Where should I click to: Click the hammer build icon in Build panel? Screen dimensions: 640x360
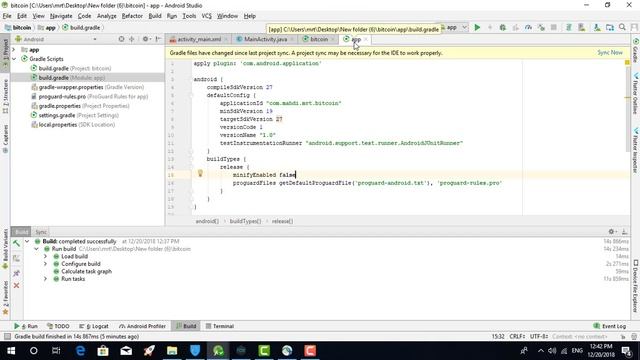point(16,243)
